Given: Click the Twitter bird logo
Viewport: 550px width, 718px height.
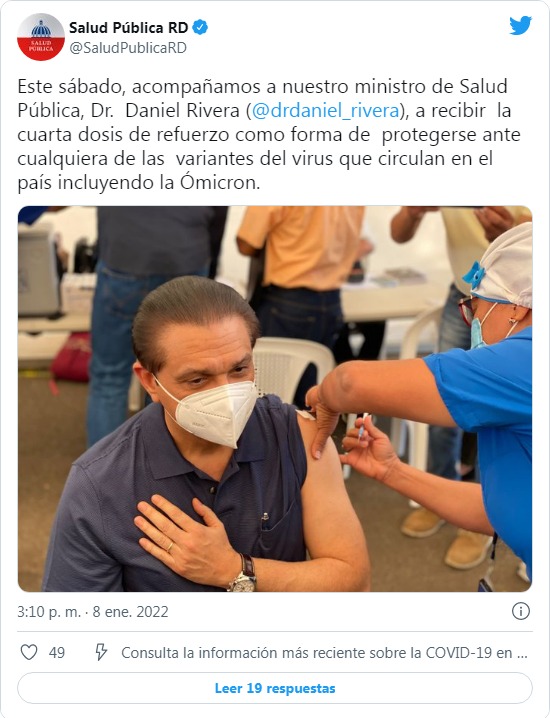Looking at the screenshot, I should click(520, 26).
